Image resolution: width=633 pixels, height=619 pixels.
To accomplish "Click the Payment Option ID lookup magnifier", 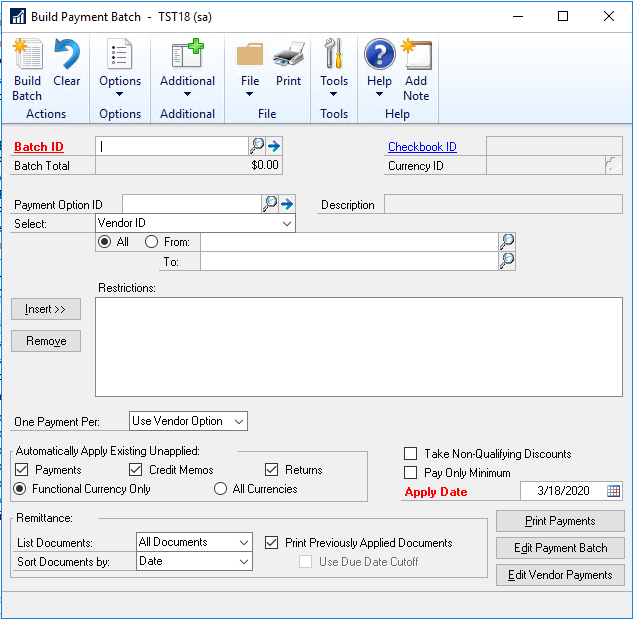I will 270,204.
